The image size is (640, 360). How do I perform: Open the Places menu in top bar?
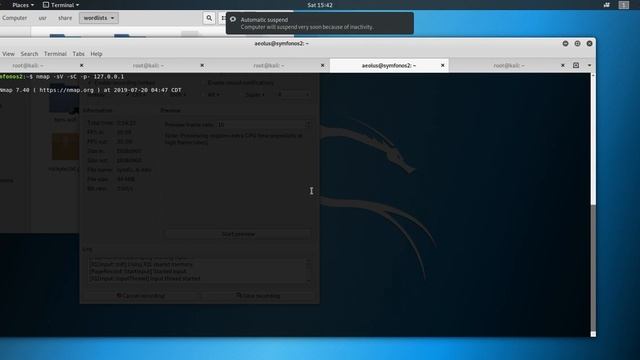(x=23, y=5)
